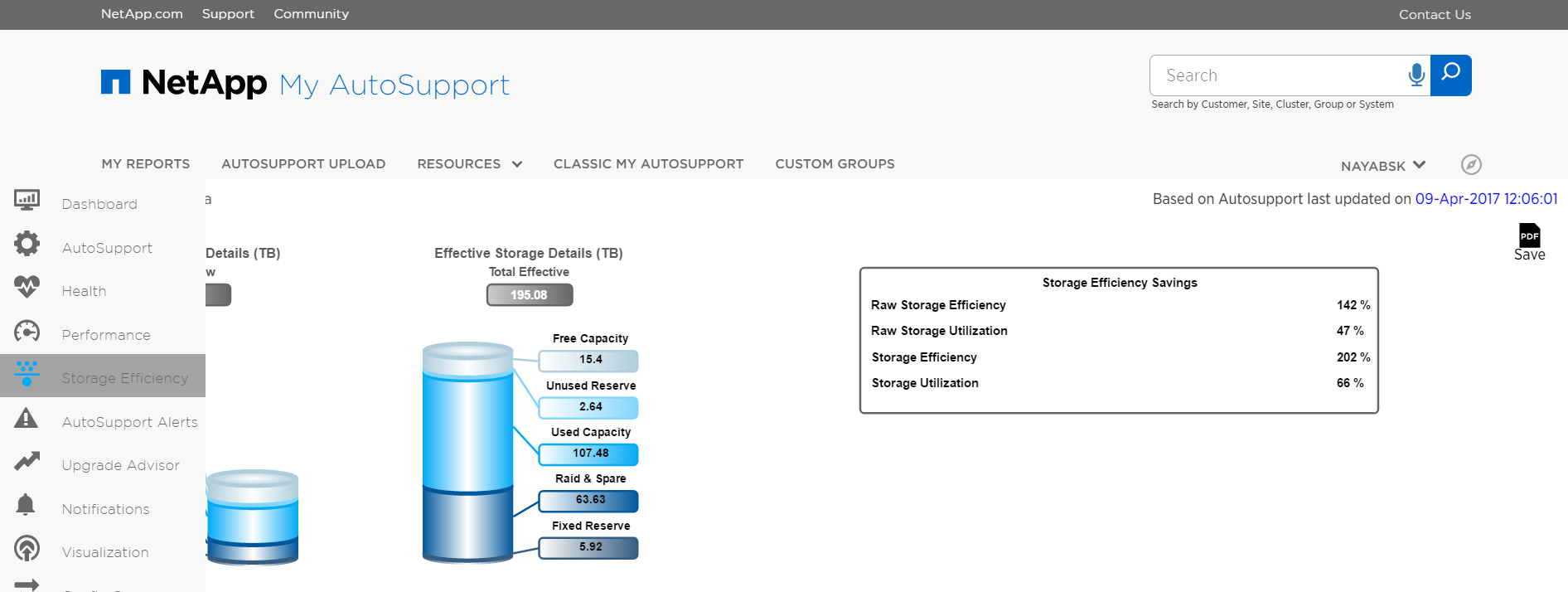Open the NAYABSK user dropdown
The height and width of the screenshot is (592, 1568).
(x=1382, y=166)
